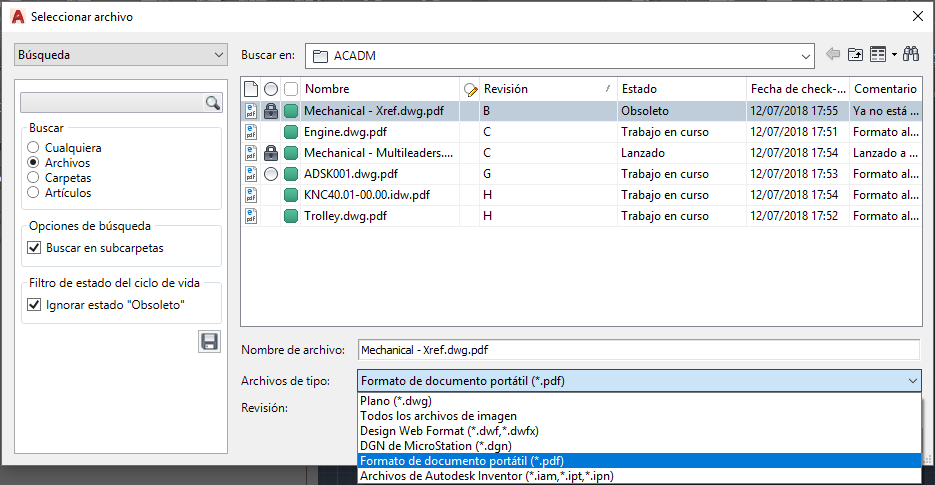
Task: Click the AutoCAD logo in title bar
Action: coord(18,17)
